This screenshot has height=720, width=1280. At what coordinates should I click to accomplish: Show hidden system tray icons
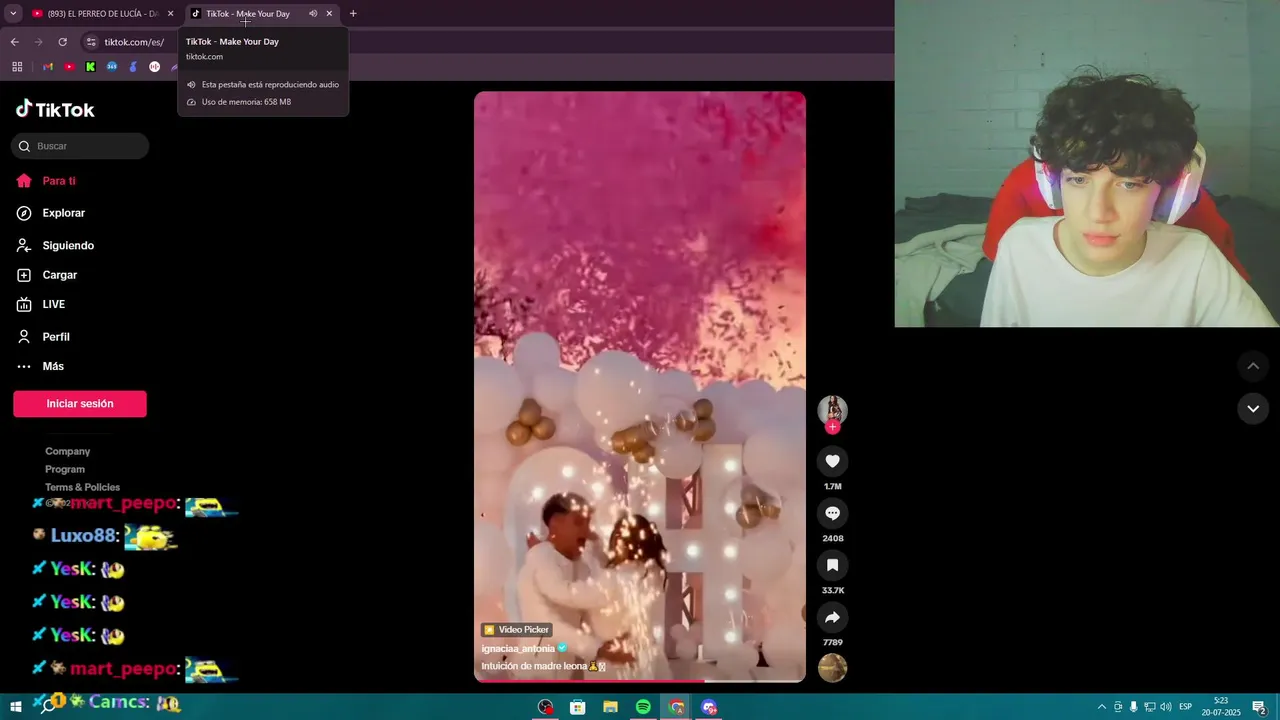click(x=1102, y=707)
